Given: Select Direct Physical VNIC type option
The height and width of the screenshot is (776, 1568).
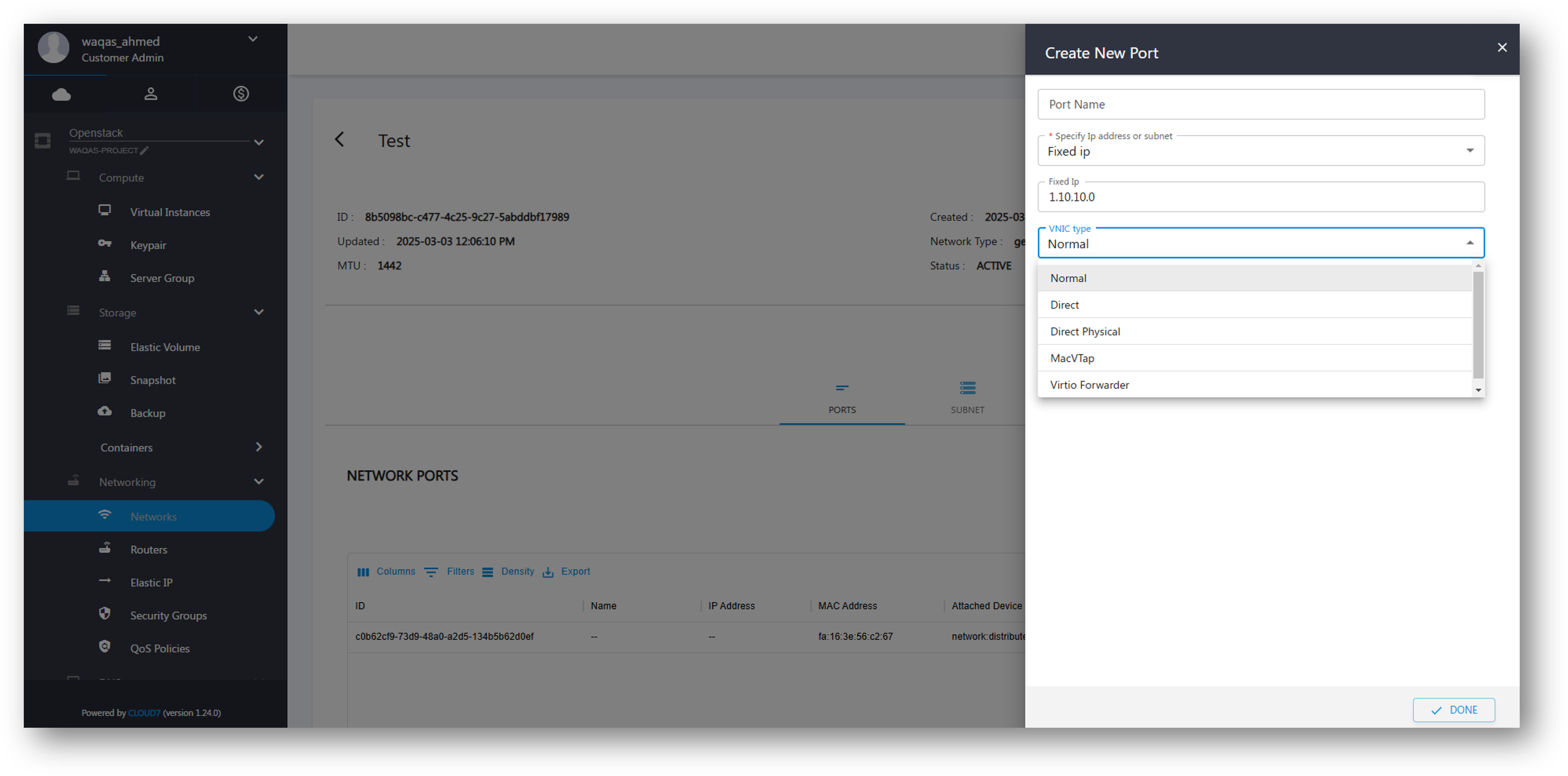Looking at the screenshot, I should click(x=1085, y=332).
